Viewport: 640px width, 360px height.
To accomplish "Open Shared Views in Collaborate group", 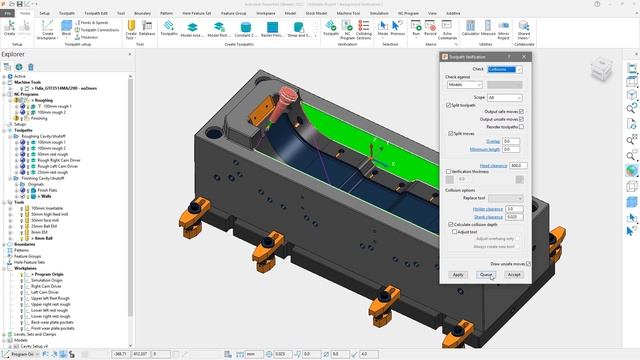I will click(524, 29).
